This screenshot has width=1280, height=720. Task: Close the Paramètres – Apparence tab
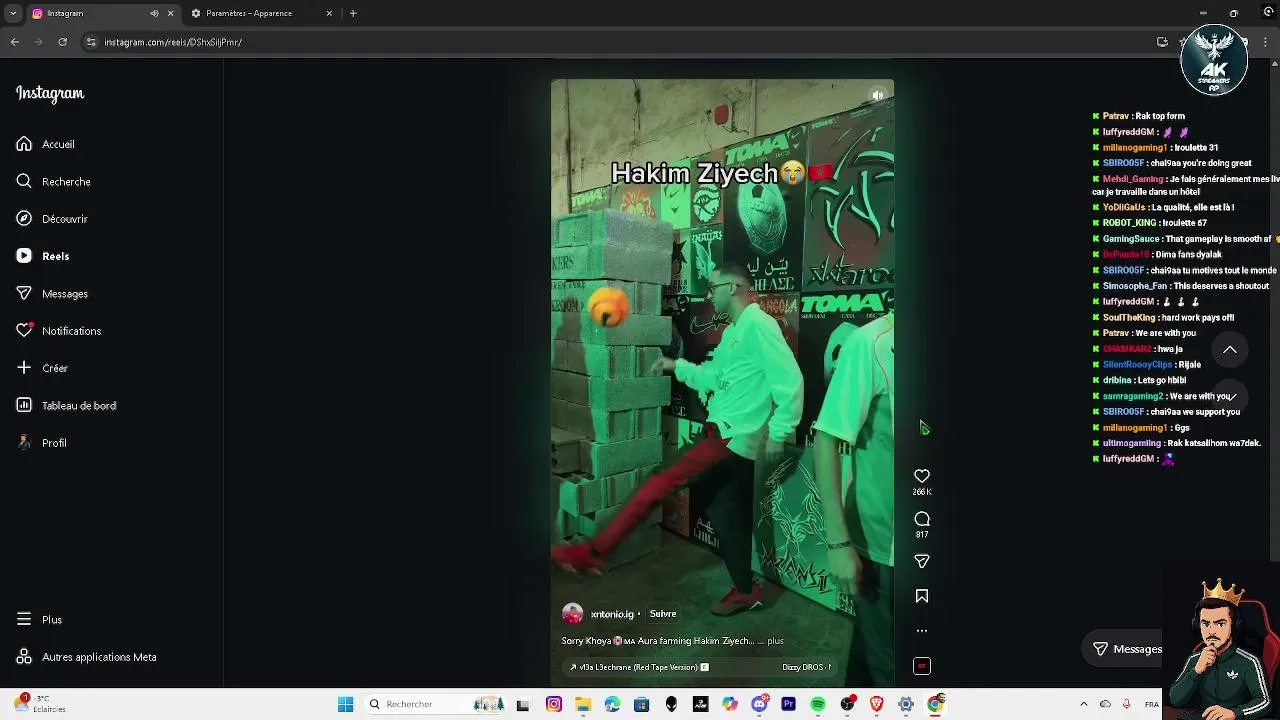pyautogui.click(x=329, y=13)
